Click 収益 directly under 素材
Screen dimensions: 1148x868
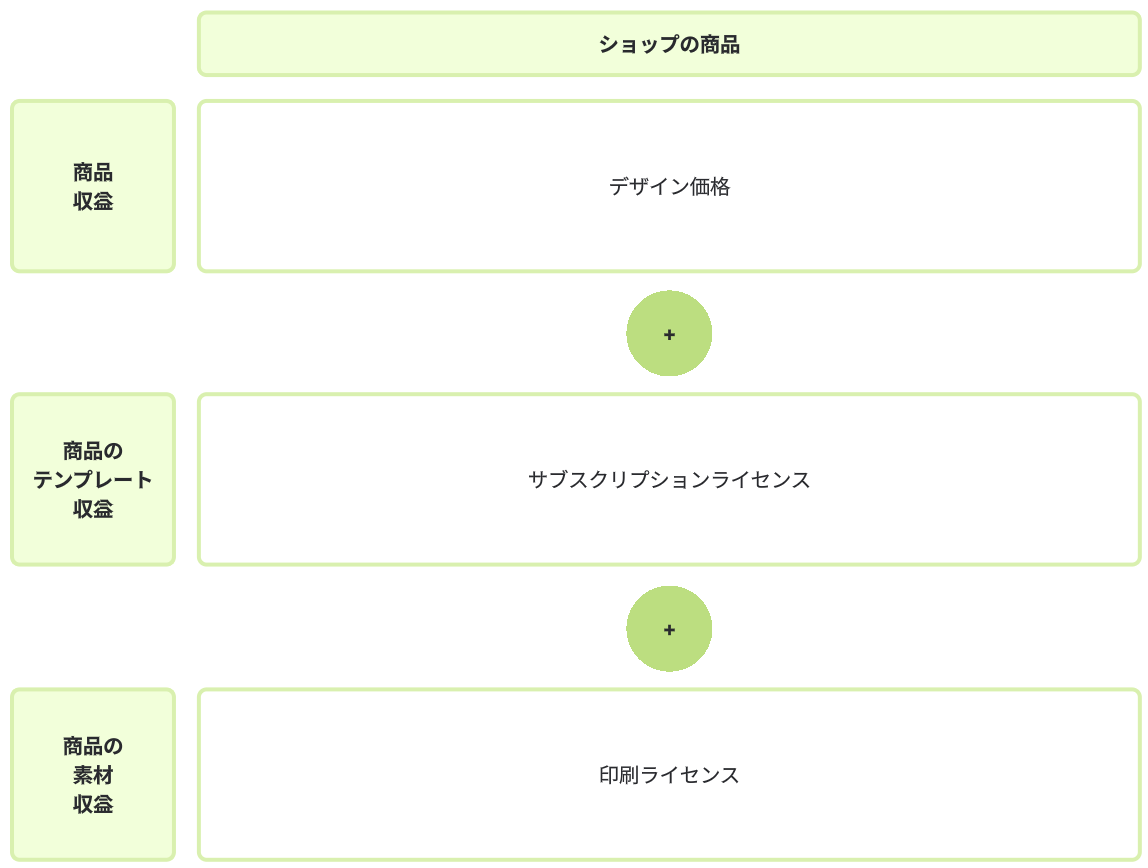[93, 804]
